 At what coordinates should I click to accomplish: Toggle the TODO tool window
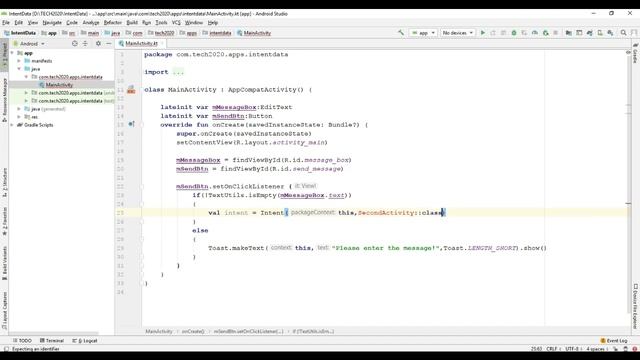[22, 340]
